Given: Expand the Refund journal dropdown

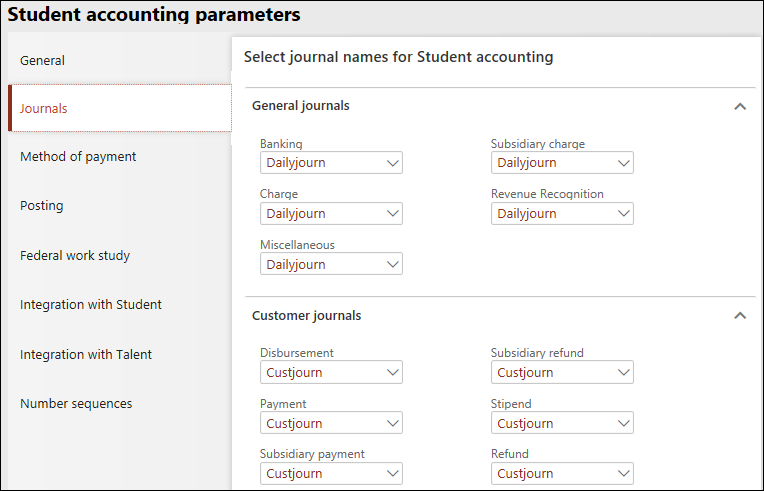Looking at the screenshot, I should [x=622, y=474].
